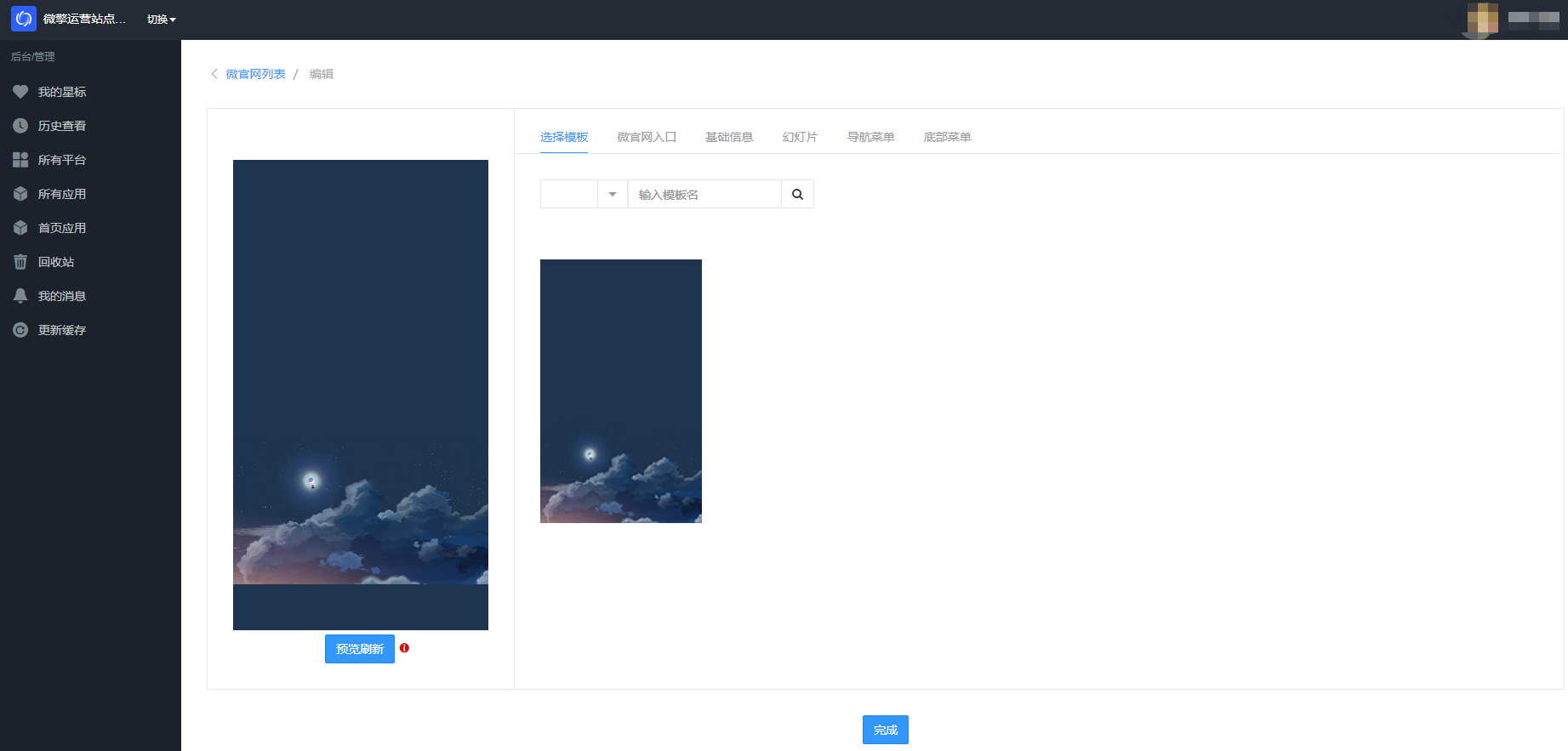Click the bell icon beside 我的消息

pos(20,296)
